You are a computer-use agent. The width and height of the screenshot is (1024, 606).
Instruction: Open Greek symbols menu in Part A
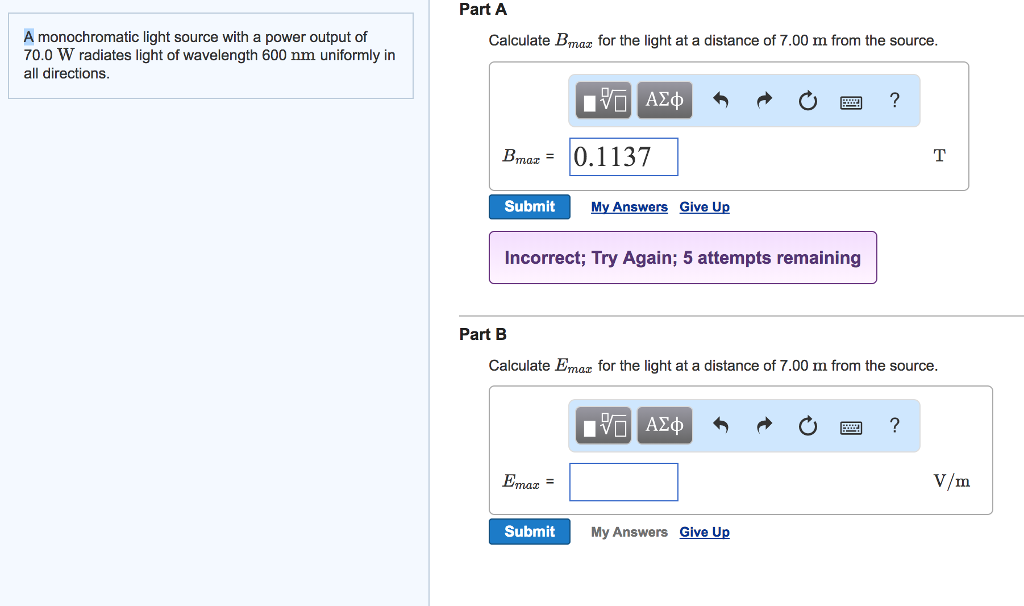coord(665,100)
